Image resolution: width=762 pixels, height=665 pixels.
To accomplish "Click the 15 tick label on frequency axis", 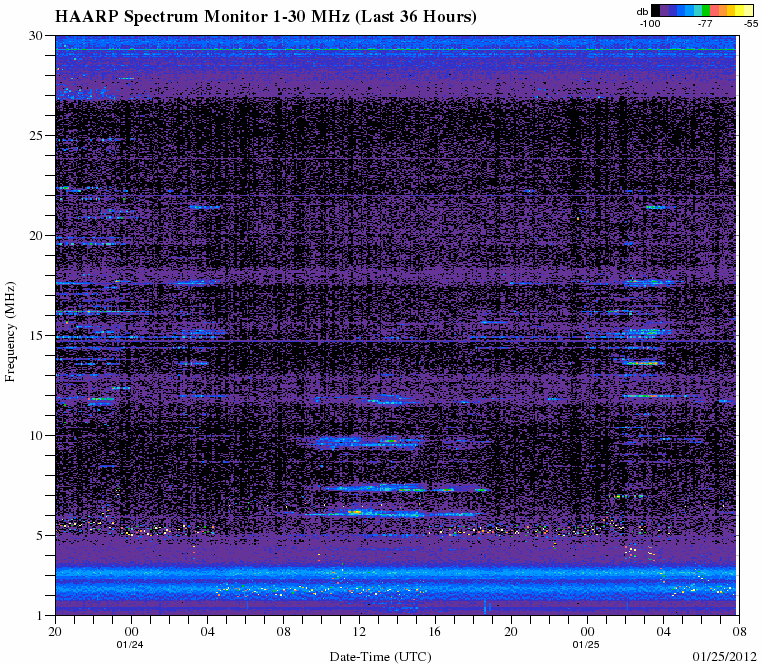I will (x=37, y=335).
